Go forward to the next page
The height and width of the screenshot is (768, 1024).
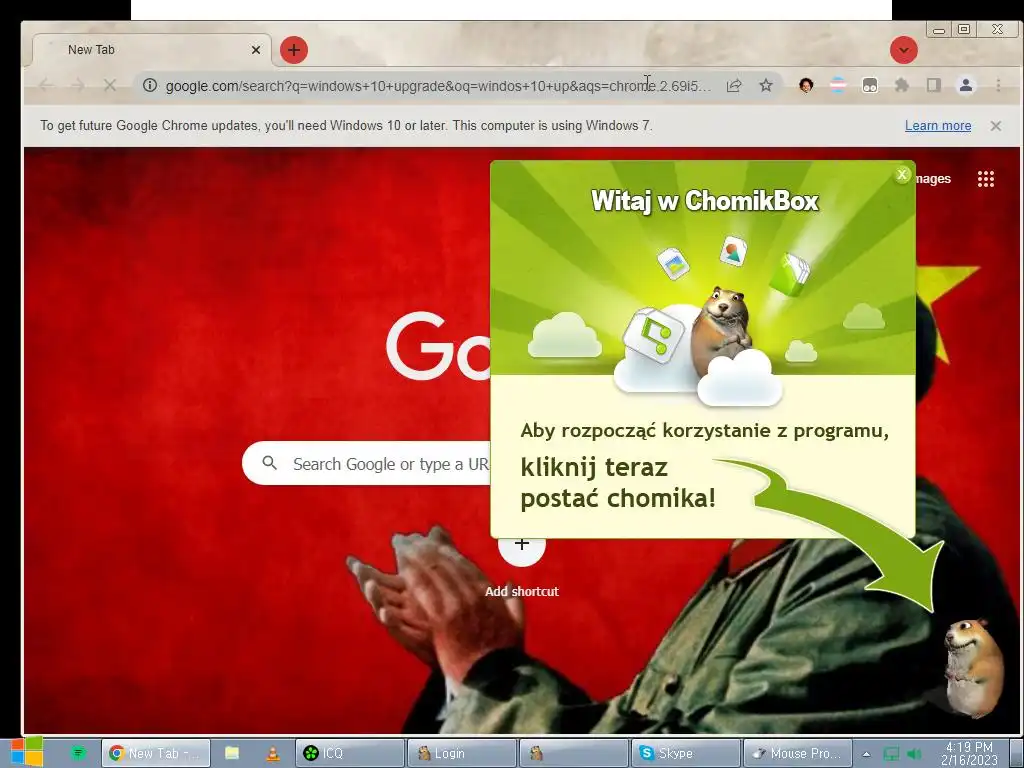78,85
